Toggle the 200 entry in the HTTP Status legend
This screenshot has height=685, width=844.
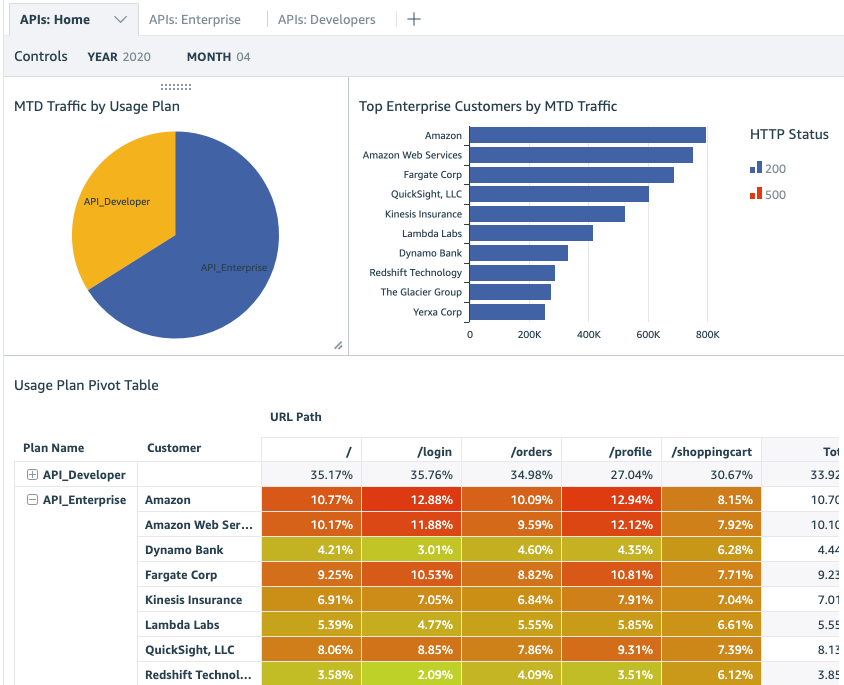pos(770,168)
